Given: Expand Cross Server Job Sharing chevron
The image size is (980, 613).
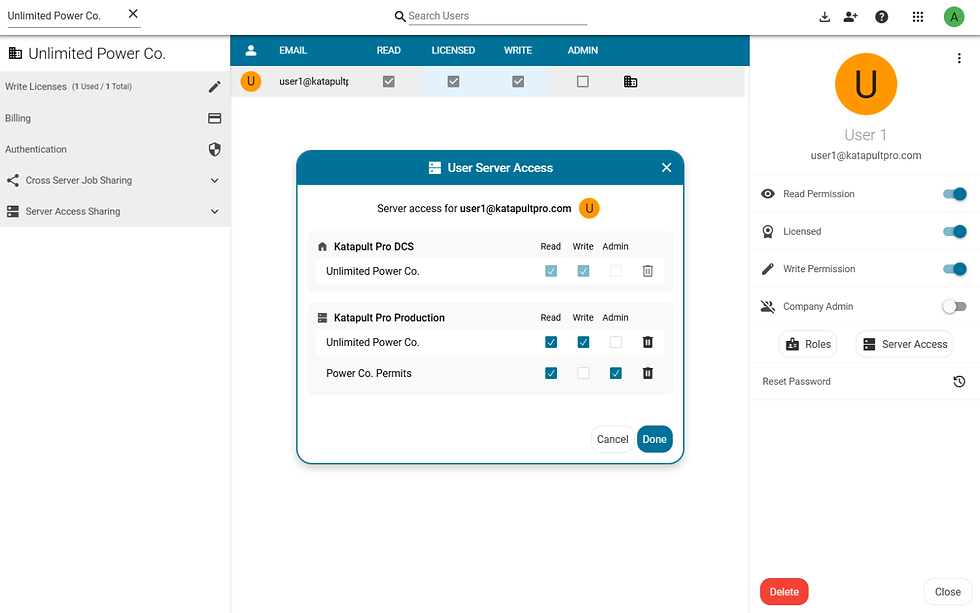Looking at the screenshot, I should point(214,181).
